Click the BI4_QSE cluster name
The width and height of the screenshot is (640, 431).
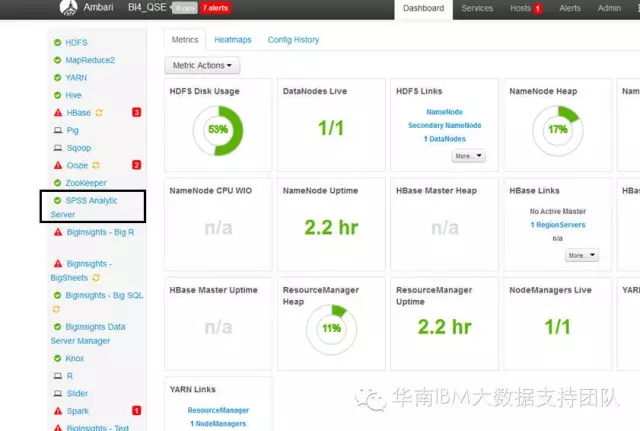coord(147,7)
